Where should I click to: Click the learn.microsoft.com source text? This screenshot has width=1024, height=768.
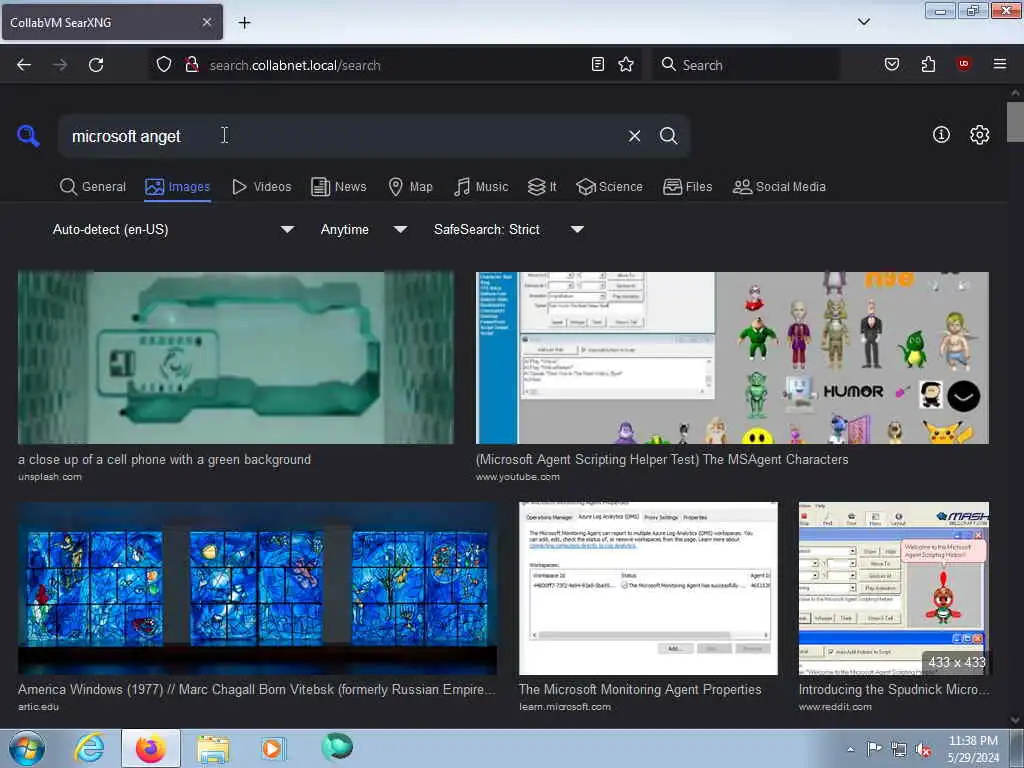[565, 707]
